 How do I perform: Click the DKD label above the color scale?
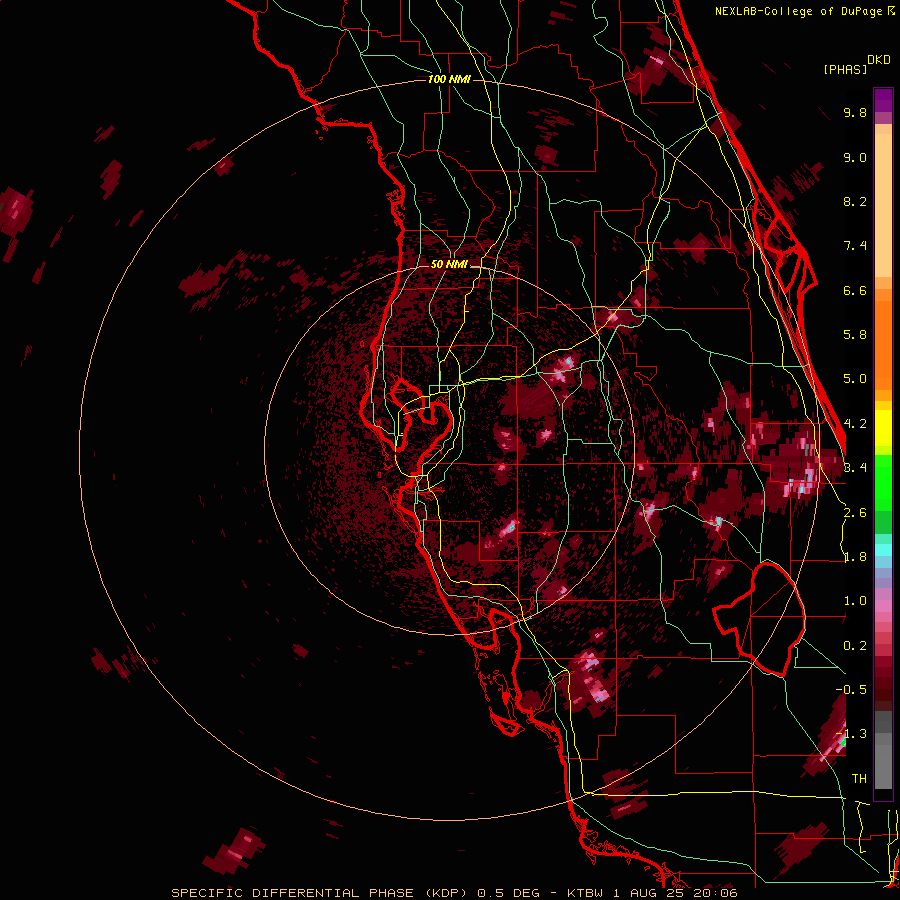[x=879, y=60]
